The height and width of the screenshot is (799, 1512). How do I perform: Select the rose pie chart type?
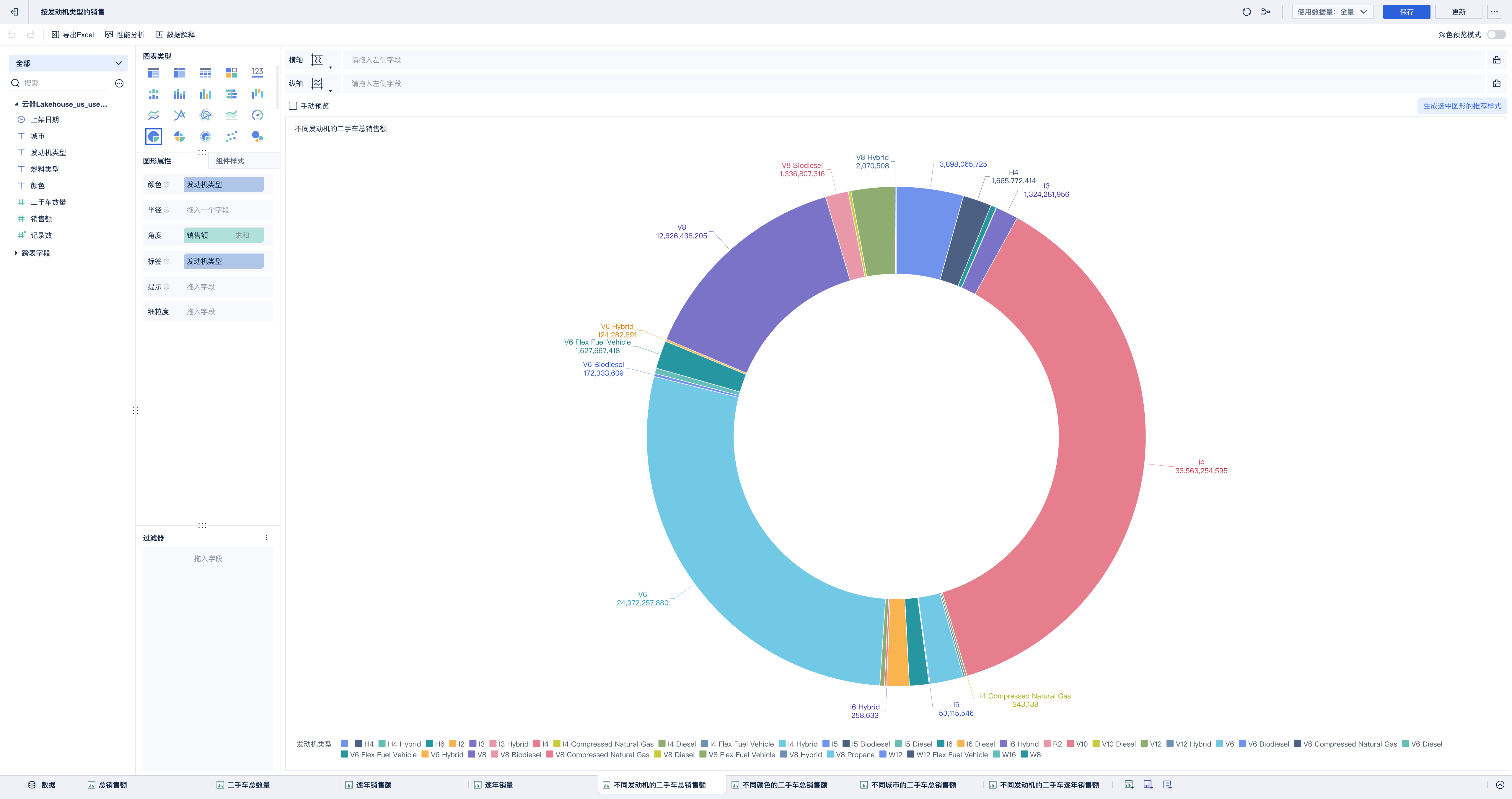point(180,136)
